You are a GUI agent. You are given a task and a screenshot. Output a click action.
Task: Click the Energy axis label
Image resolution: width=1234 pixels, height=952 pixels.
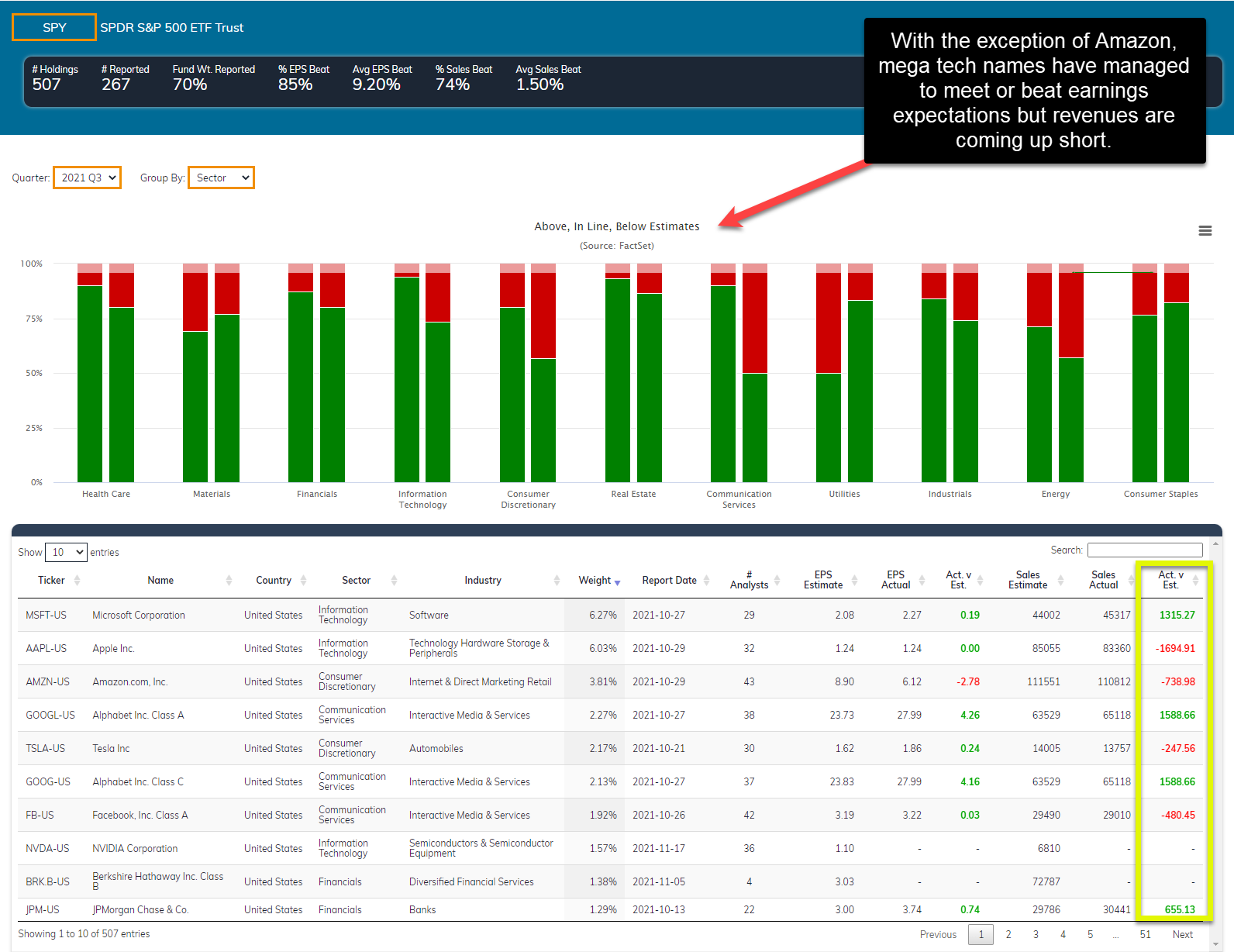tap(1055, 494)
